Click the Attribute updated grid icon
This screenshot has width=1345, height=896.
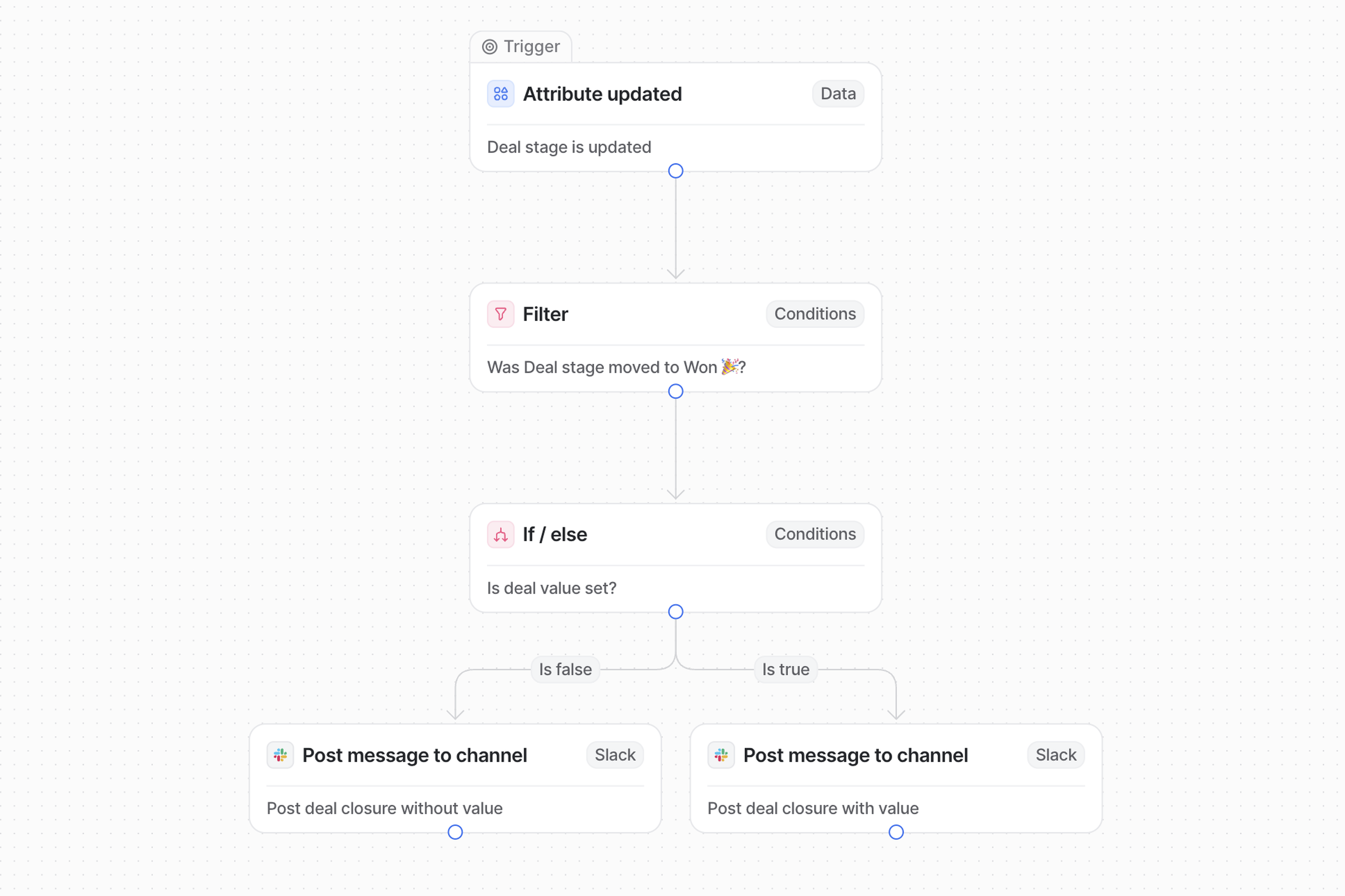(x=500, y=94)
